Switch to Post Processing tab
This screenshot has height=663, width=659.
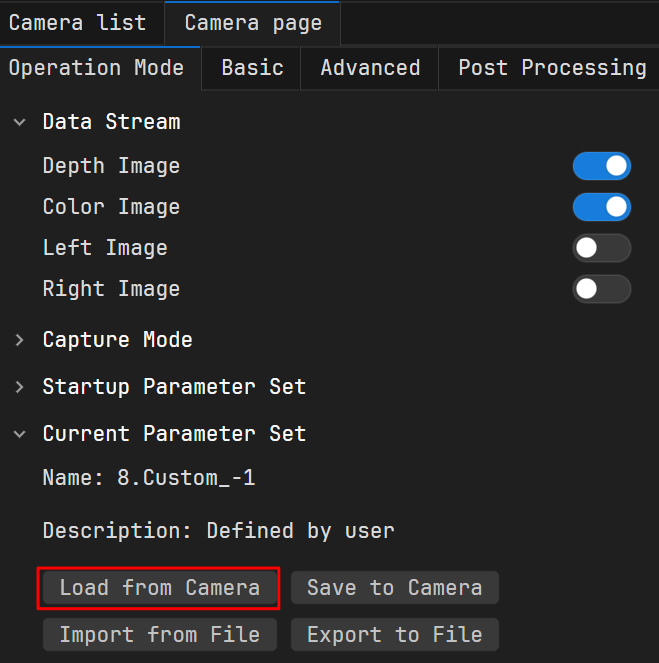pos(552,68)
